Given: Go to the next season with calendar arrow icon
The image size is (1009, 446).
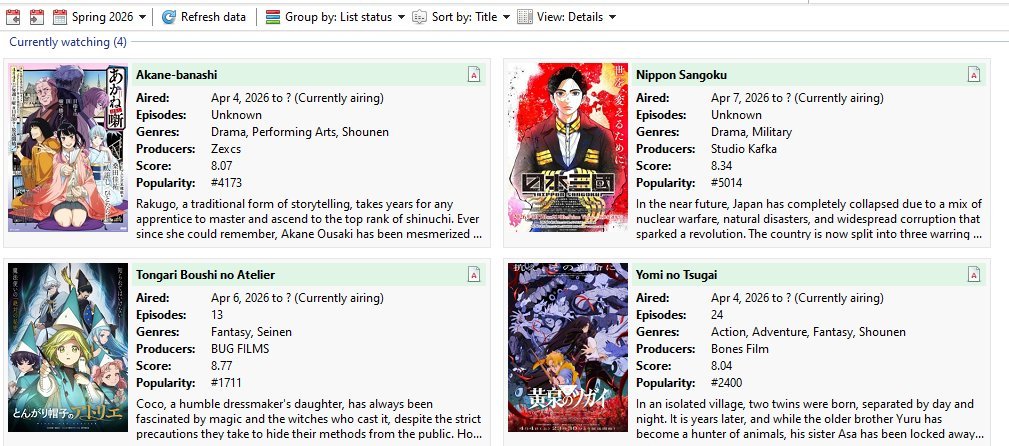Looking at the screenshot, I should point(37,17).
